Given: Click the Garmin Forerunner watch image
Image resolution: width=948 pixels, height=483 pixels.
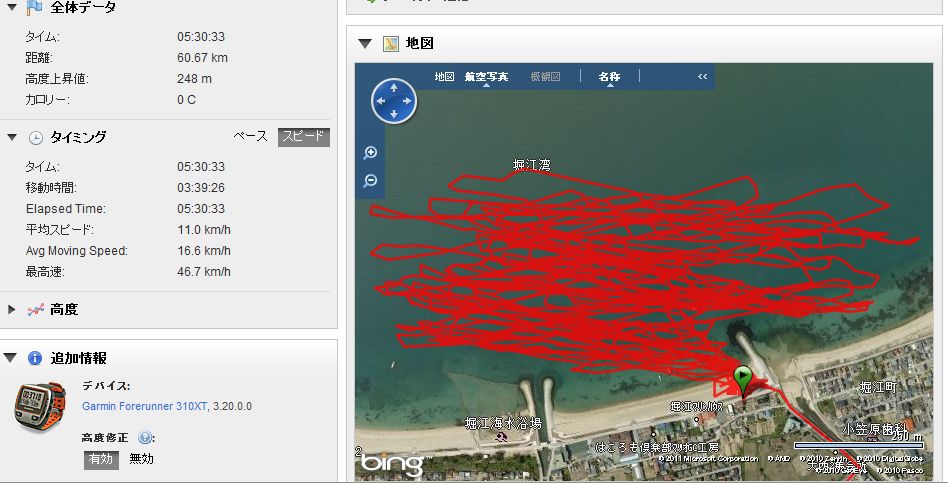Looking at the screenshot, I should click(x=40, y=407).
